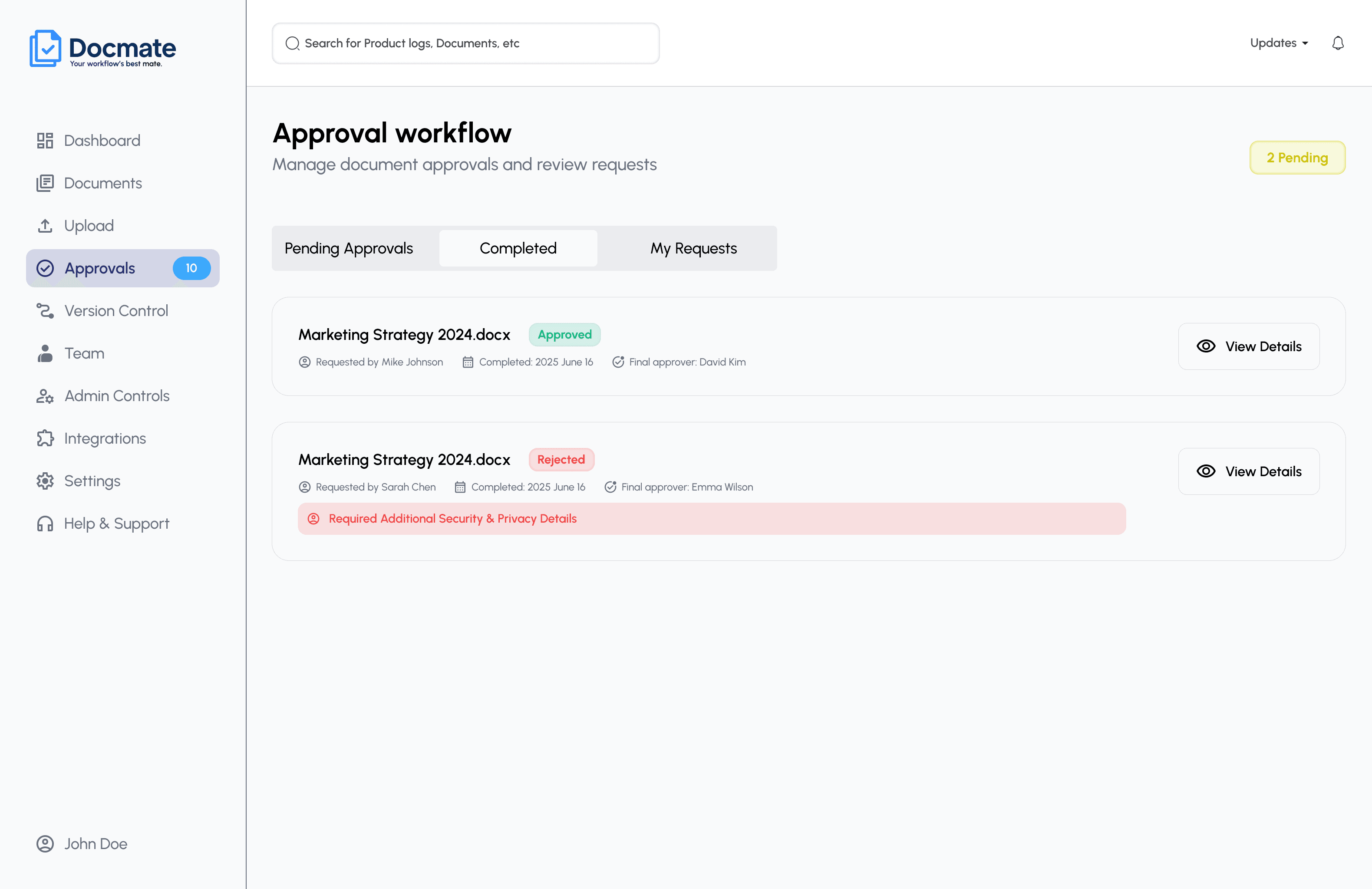This screenshot has width=1372, height=889.
Task: Go to Dashboard in the sidebar
Action: (123, 141)
